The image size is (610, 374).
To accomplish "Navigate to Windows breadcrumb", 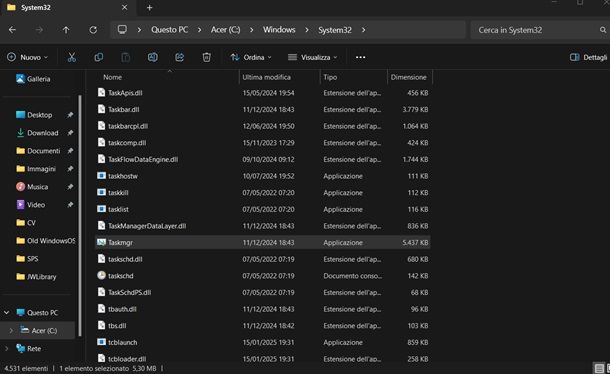I will 279,30.
